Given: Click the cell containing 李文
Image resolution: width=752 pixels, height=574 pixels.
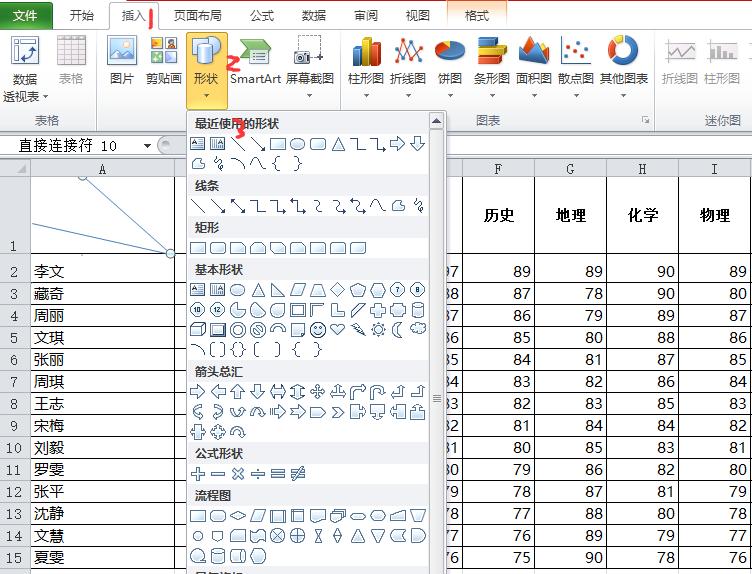Looking at the screenshot, I should tap(103, 272).
